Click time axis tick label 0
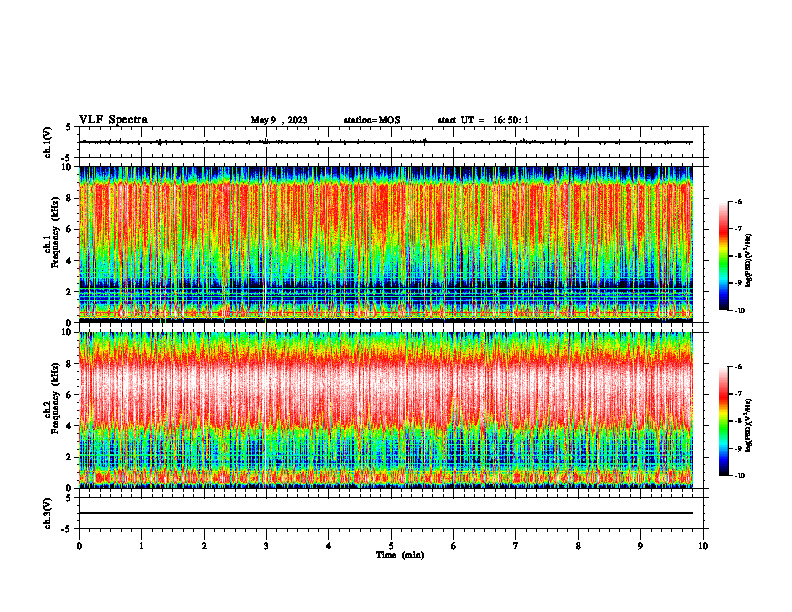 79,546
